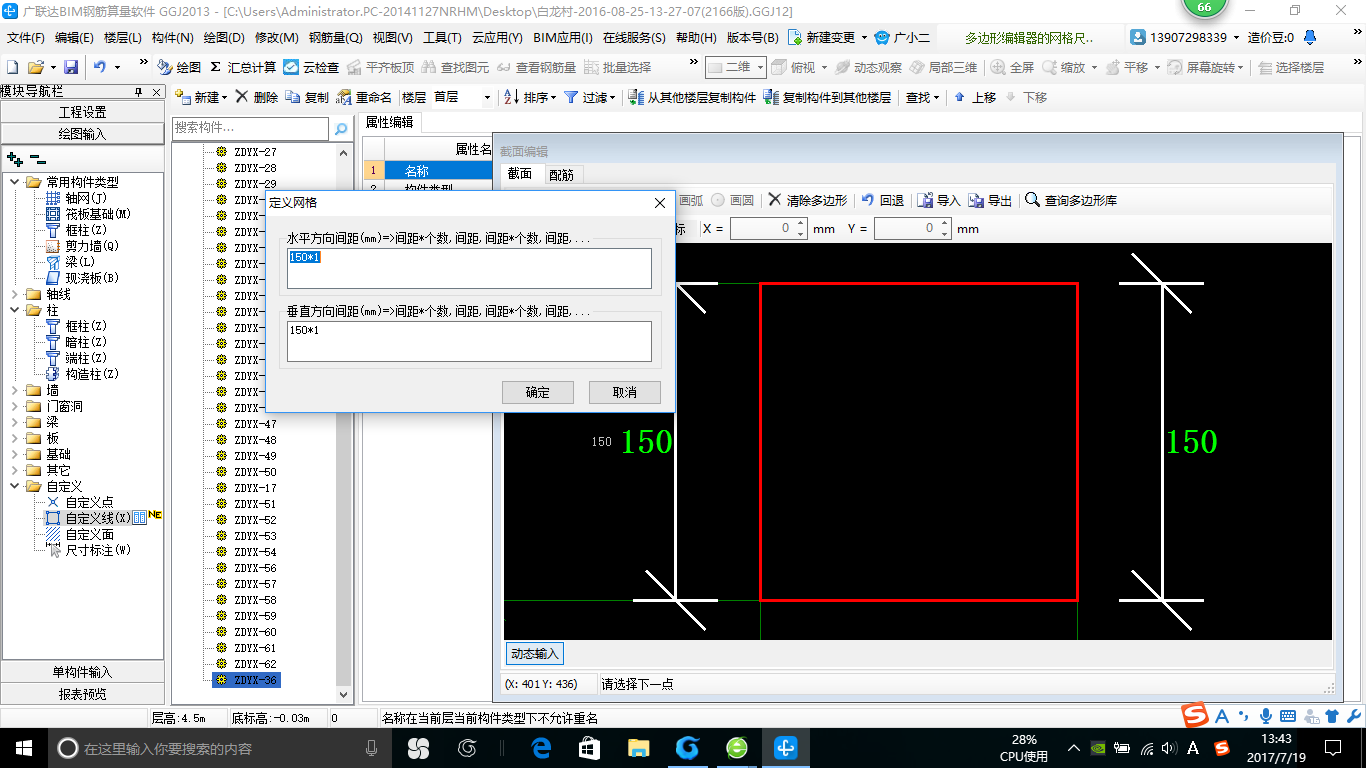Click 取消 in 定义网格 dialog
The height and width of the screenshot is (768, 1366).
[x=625, y=392]
